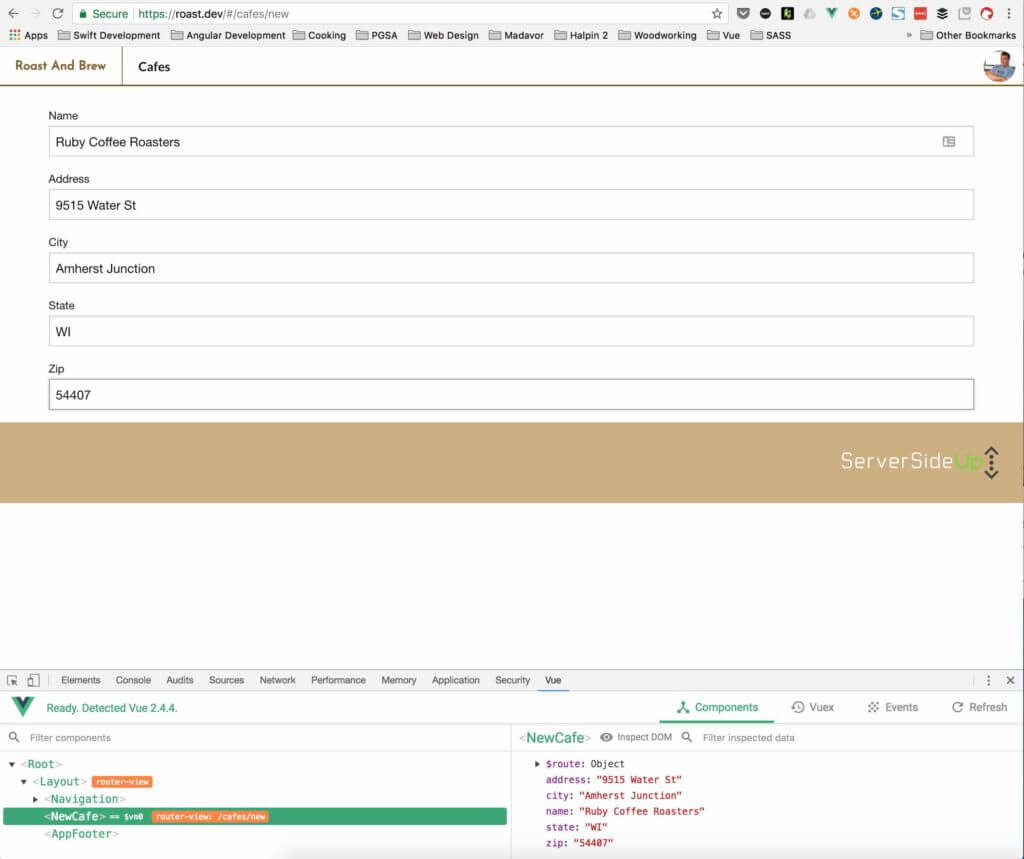Click the bookmark star icon in address bar
This screenshot has height=859, width=1024.
pyautogui.click(x=716, y=14)
